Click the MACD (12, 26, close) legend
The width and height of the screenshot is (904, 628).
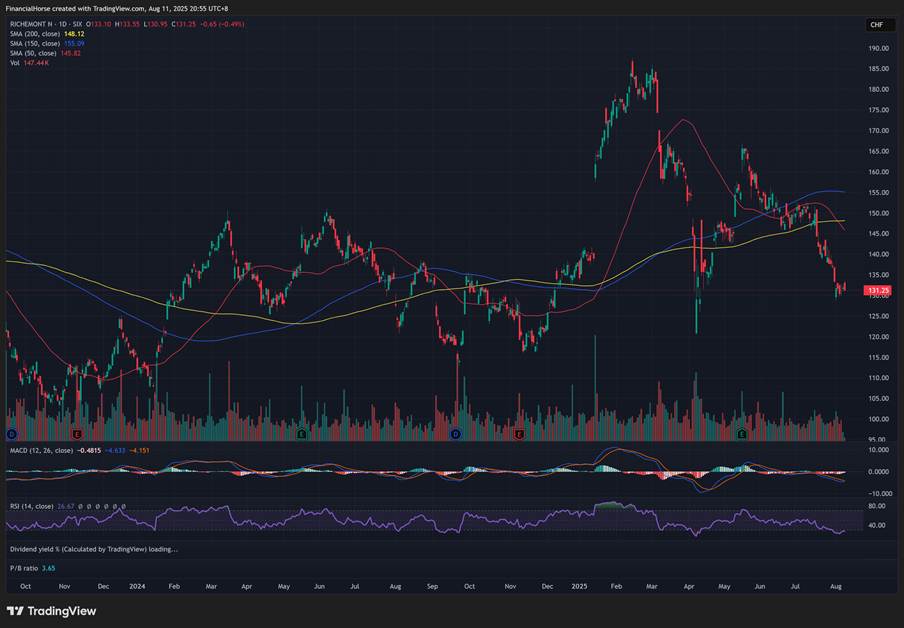pos(42,450)
